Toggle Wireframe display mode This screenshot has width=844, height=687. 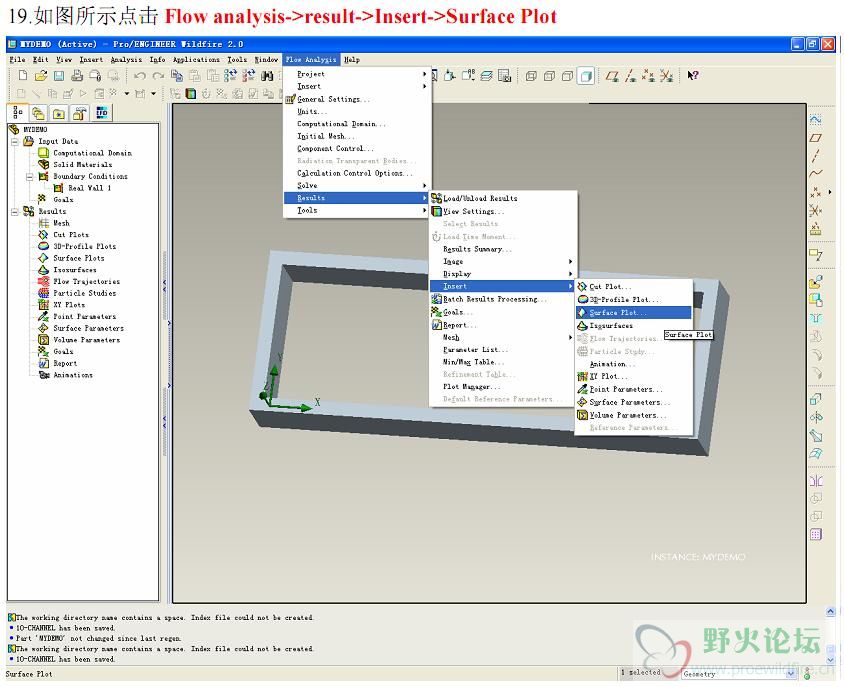[x=531, y=76]
